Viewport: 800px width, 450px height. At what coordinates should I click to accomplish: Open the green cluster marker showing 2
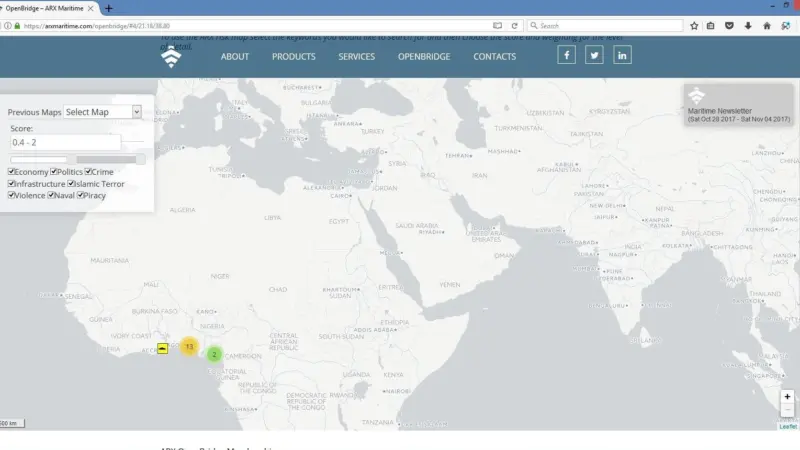214,354
